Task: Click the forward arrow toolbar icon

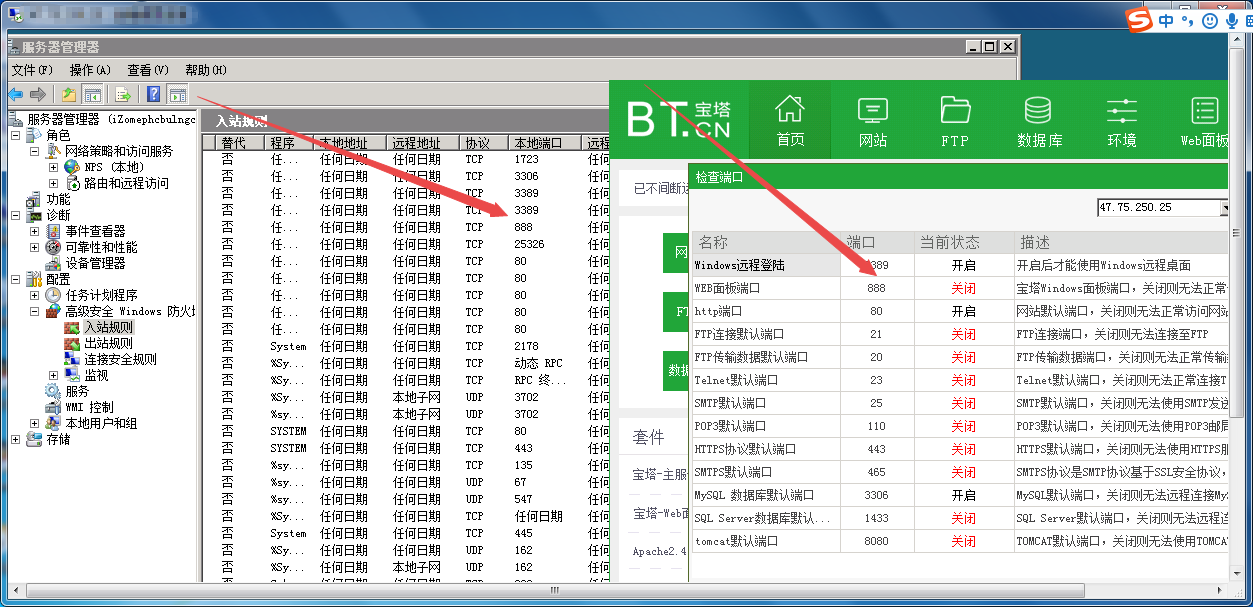Action: point(38,95)
